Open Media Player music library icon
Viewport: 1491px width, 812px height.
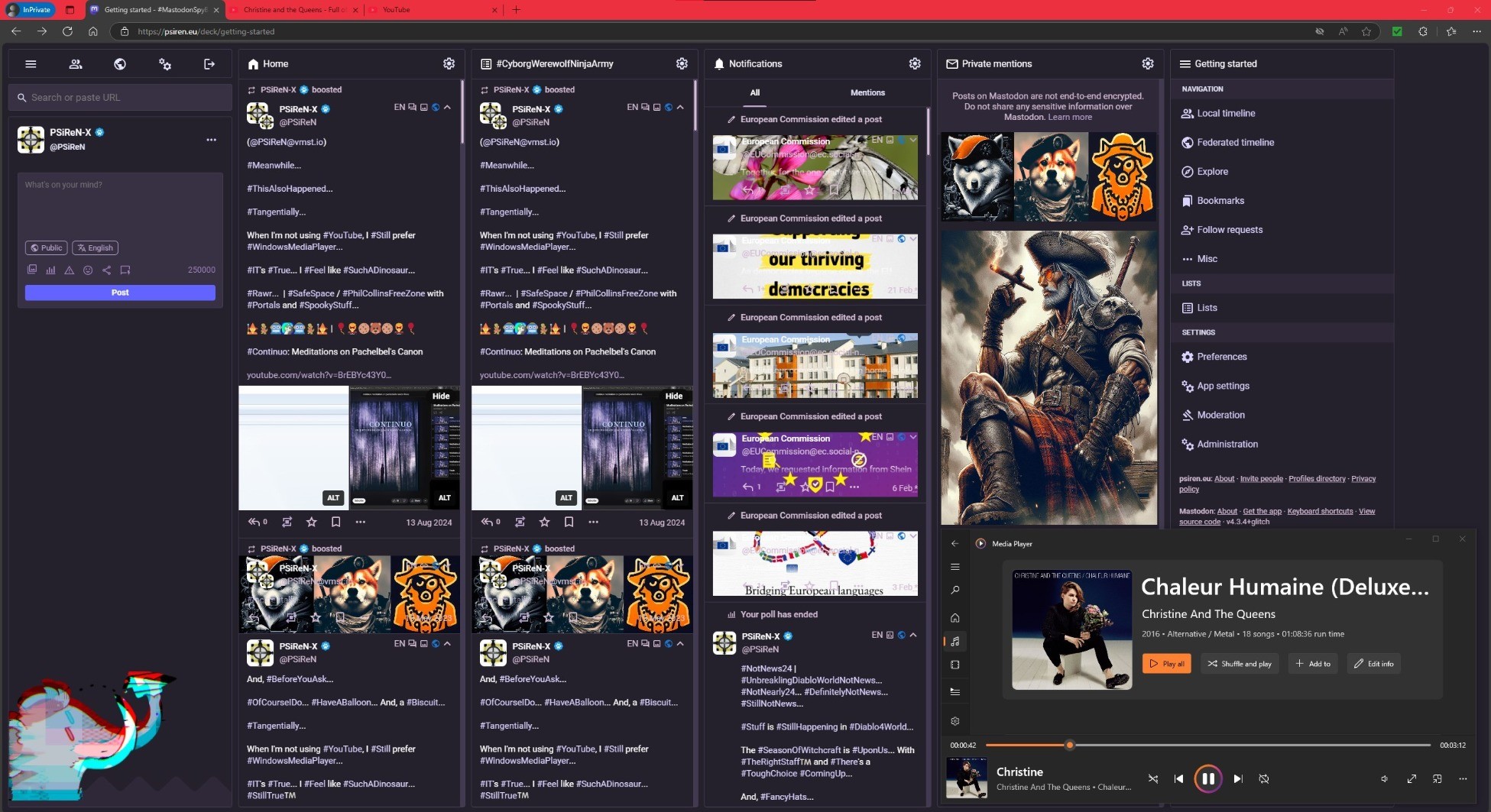click(955, 641)
